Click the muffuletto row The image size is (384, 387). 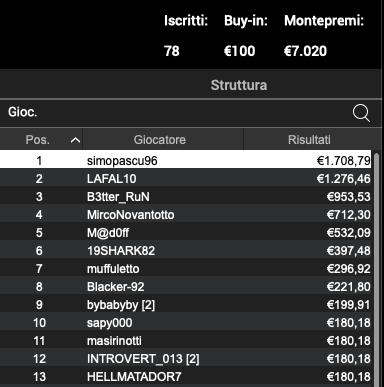186,269
